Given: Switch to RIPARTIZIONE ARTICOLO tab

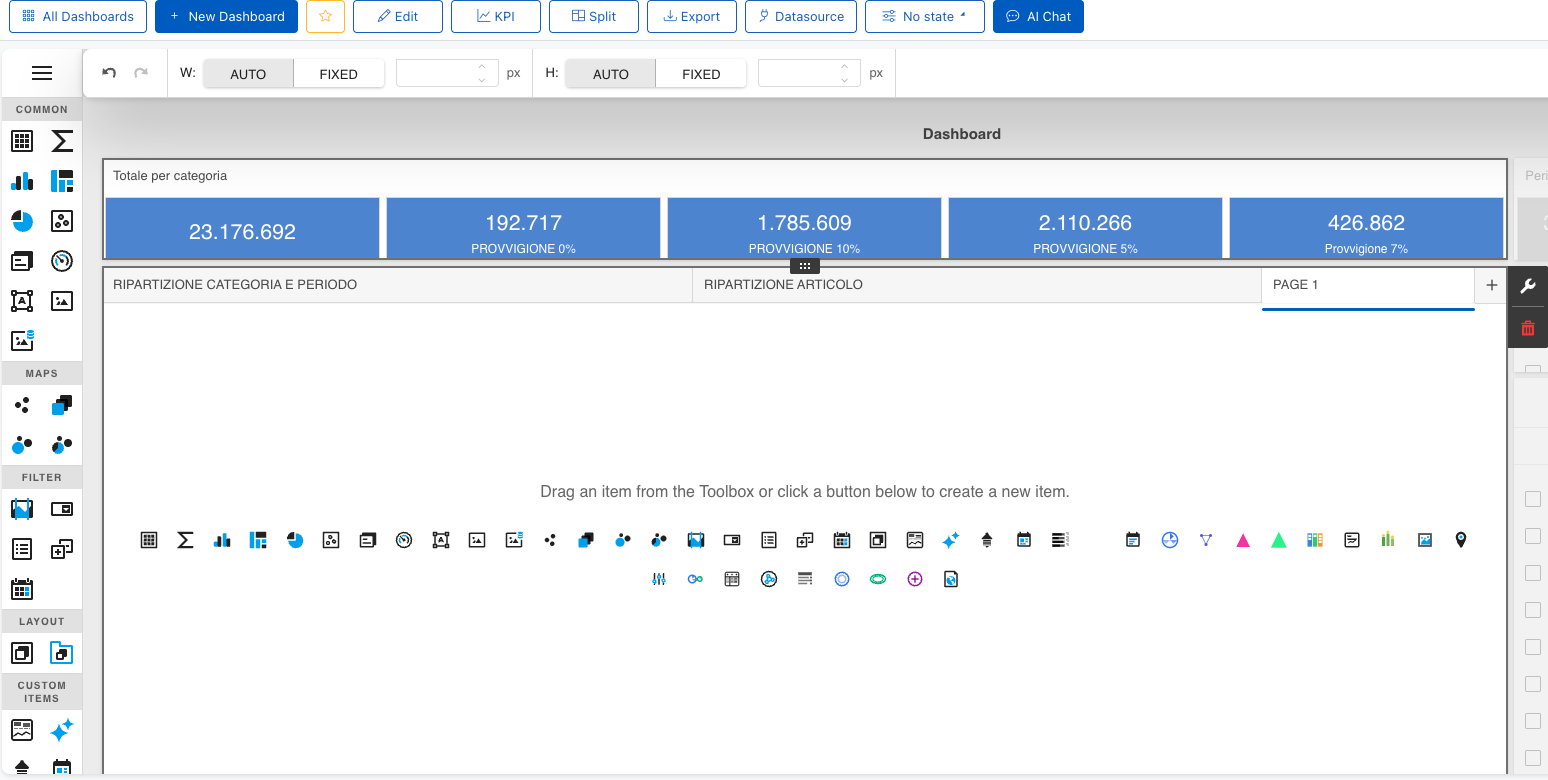Looking at the screenshot, I should (x=977, y=285).
